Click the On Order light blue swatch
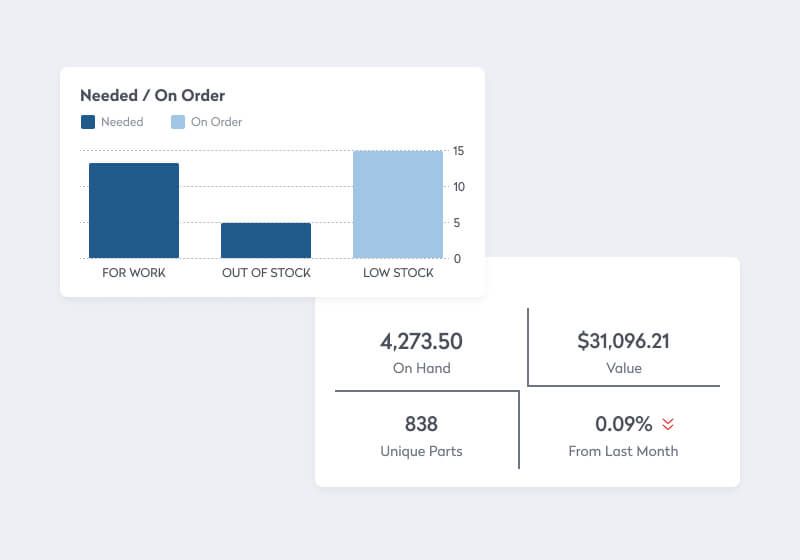 point(178,122)
